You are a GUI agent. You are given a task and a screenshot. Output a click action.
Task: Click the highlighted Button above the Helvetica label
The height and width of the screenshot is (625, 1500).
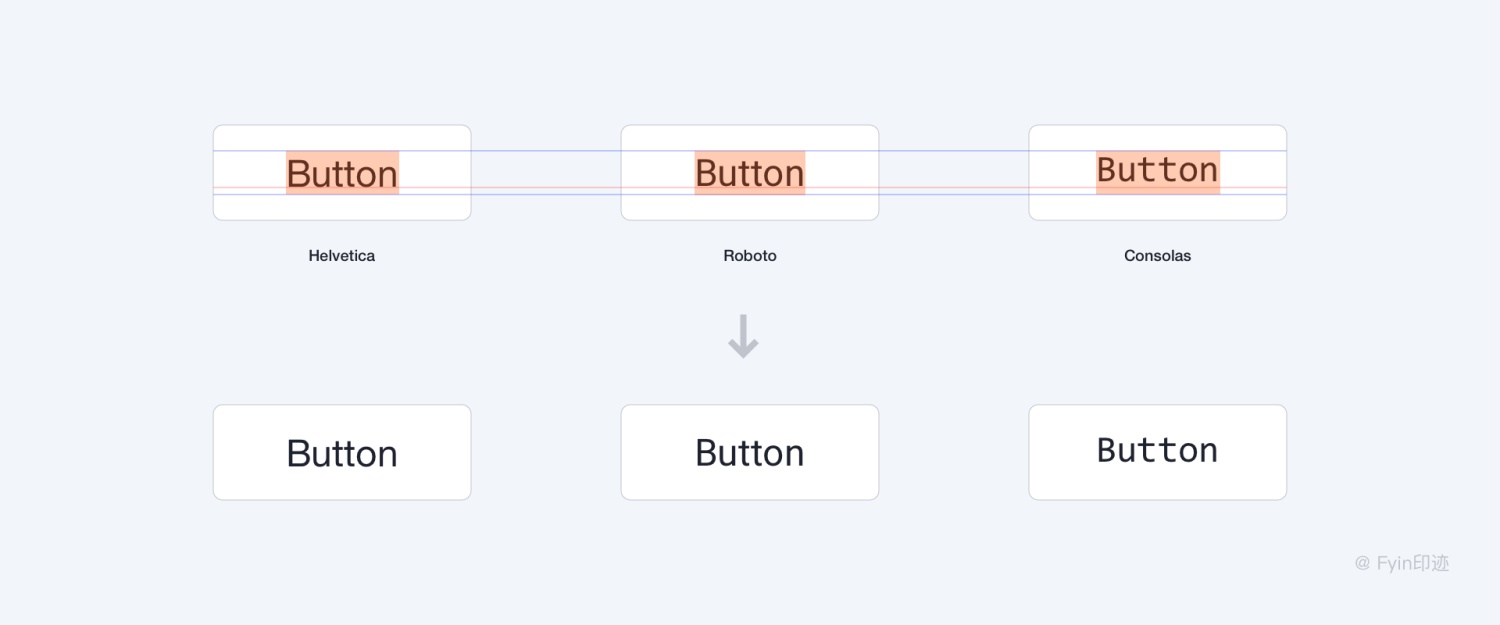pos(342,172)
